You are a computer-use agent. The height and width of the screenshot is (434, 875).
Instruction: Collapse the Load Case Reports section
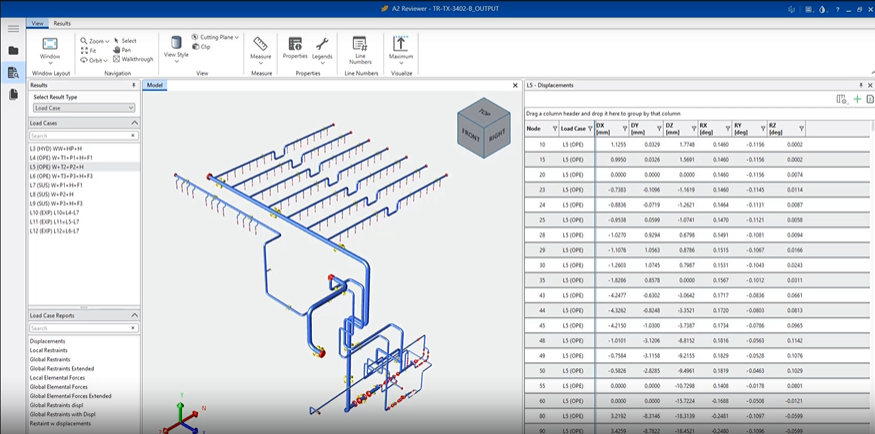(x=135, y=316)
